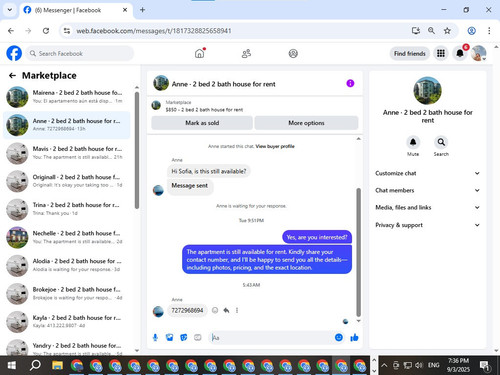Viewport: 500px width, 375px height.
Task: Open File Explorer from the taskbar
Action: click(x=57, y=365)
